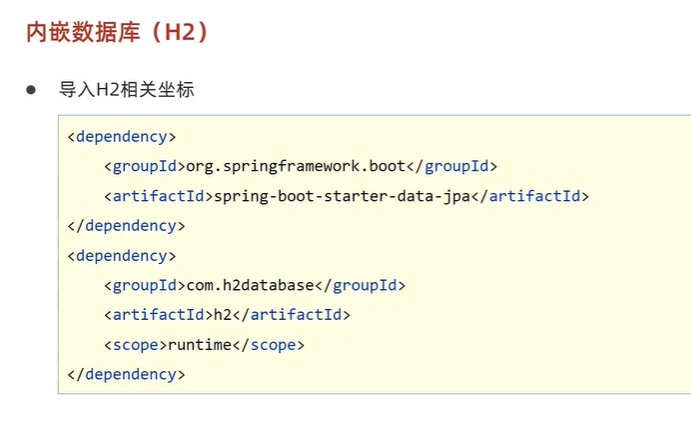Click the heading 内嵌数据库（H2）
This screenshot has width=691, height=421.
point(119,31)
